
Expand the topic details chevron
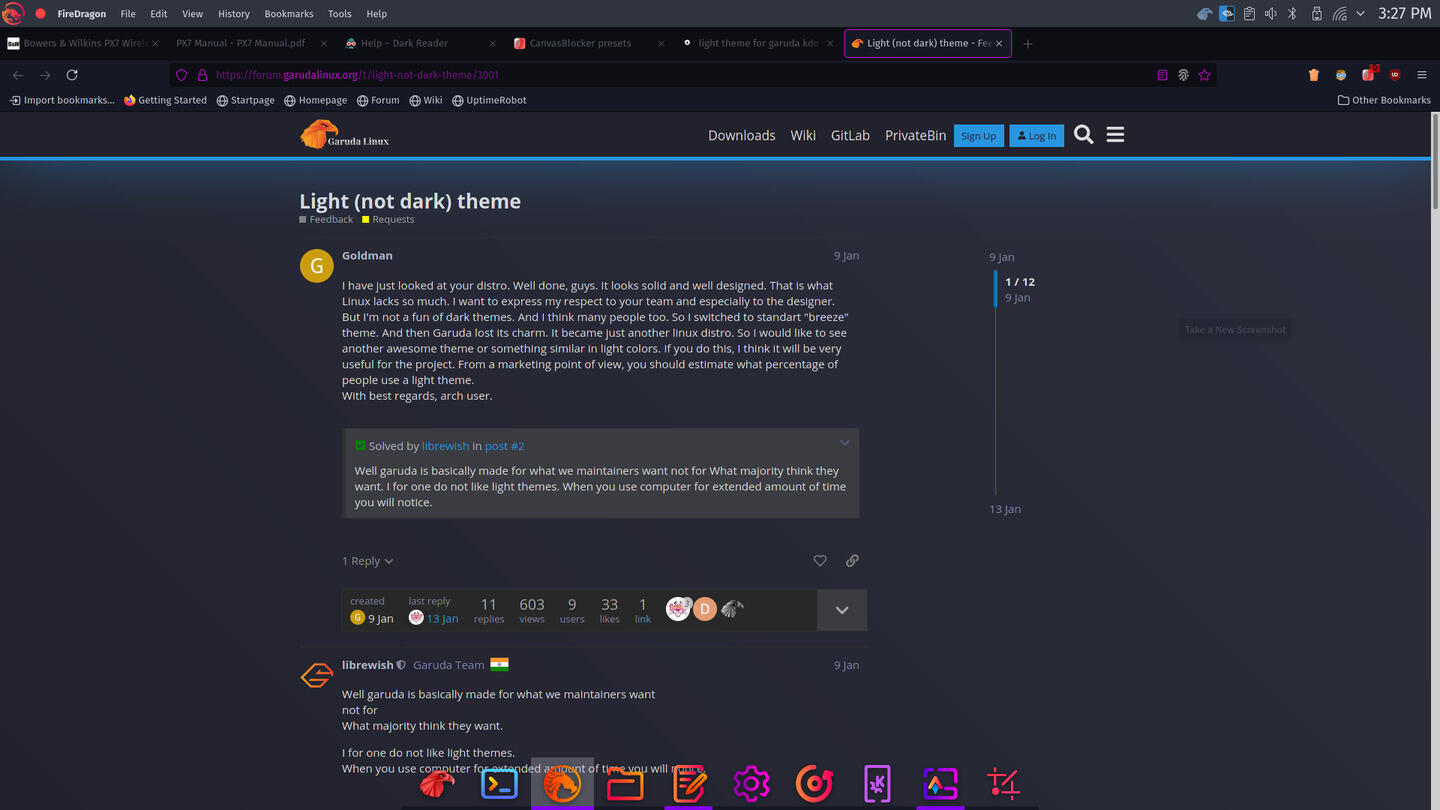pyautogui.click(x=842, y=610)
